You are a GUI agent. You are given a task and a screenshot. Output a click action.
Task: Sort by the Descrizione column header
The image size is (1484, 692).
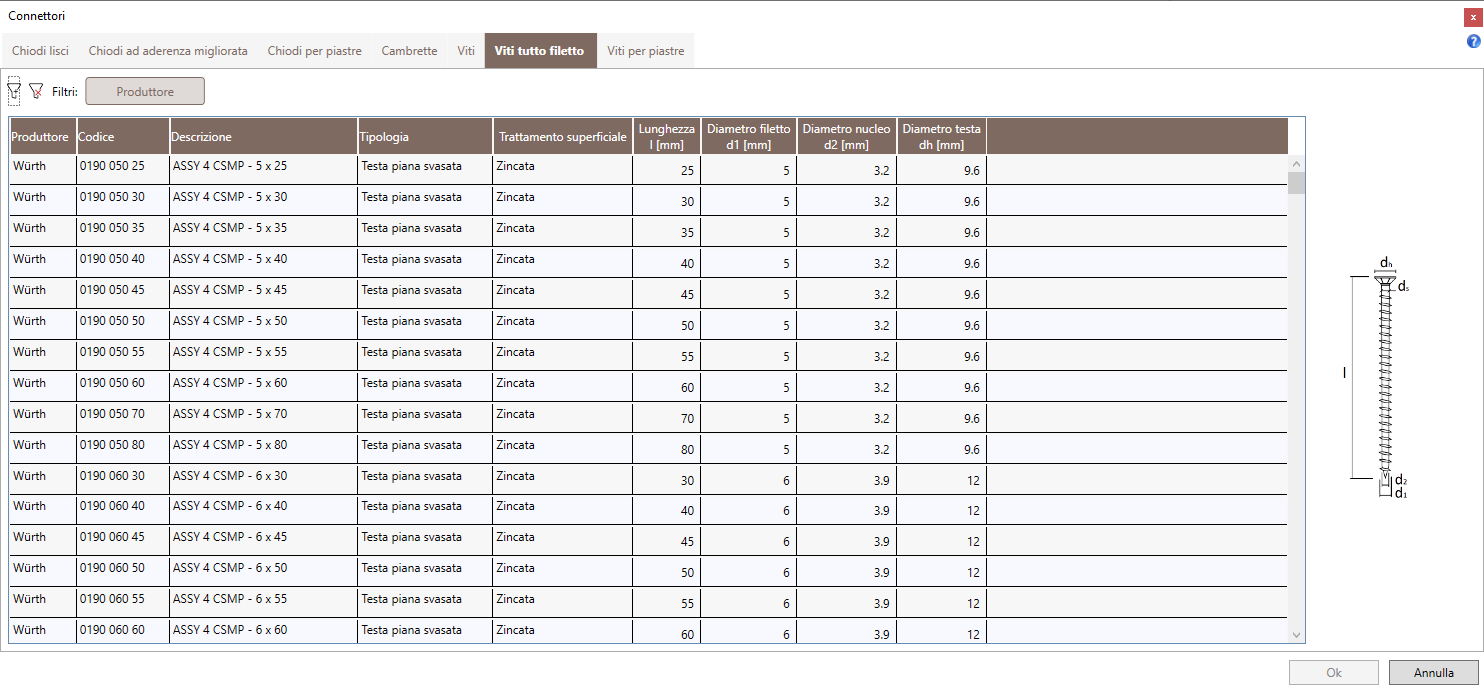coord(264,136)
